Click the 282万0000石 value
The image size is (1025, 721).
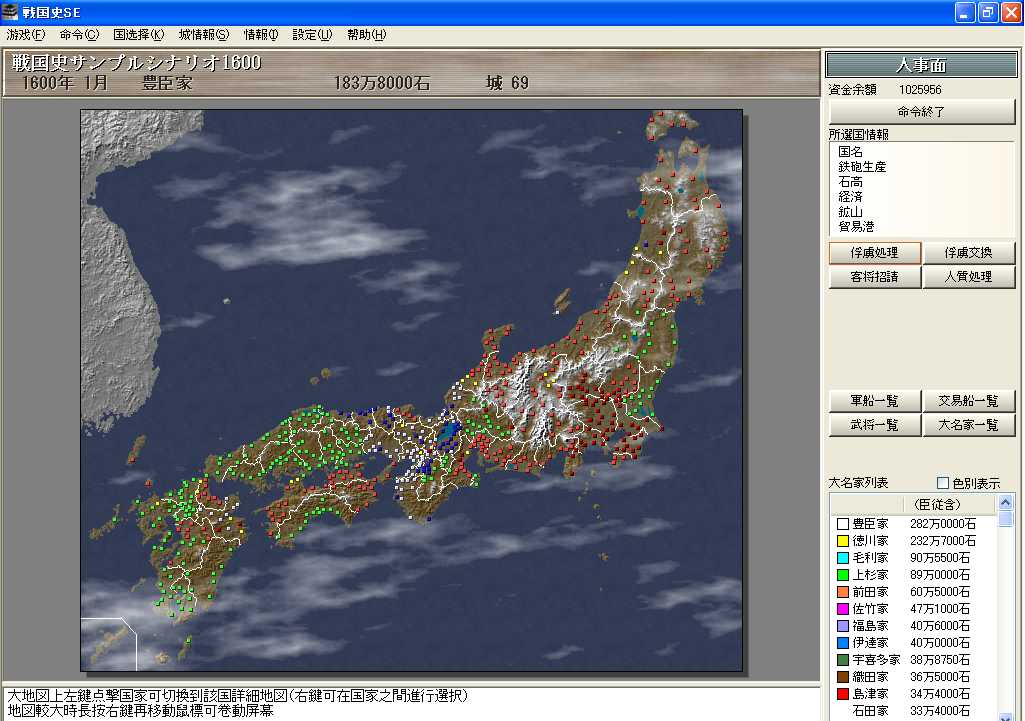(943, 524)
